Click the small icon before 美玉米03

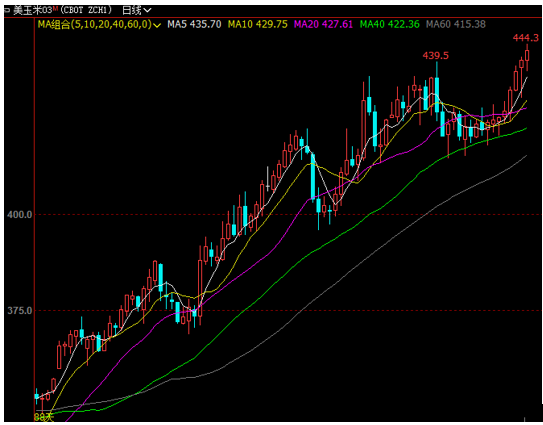coord(7,10)
